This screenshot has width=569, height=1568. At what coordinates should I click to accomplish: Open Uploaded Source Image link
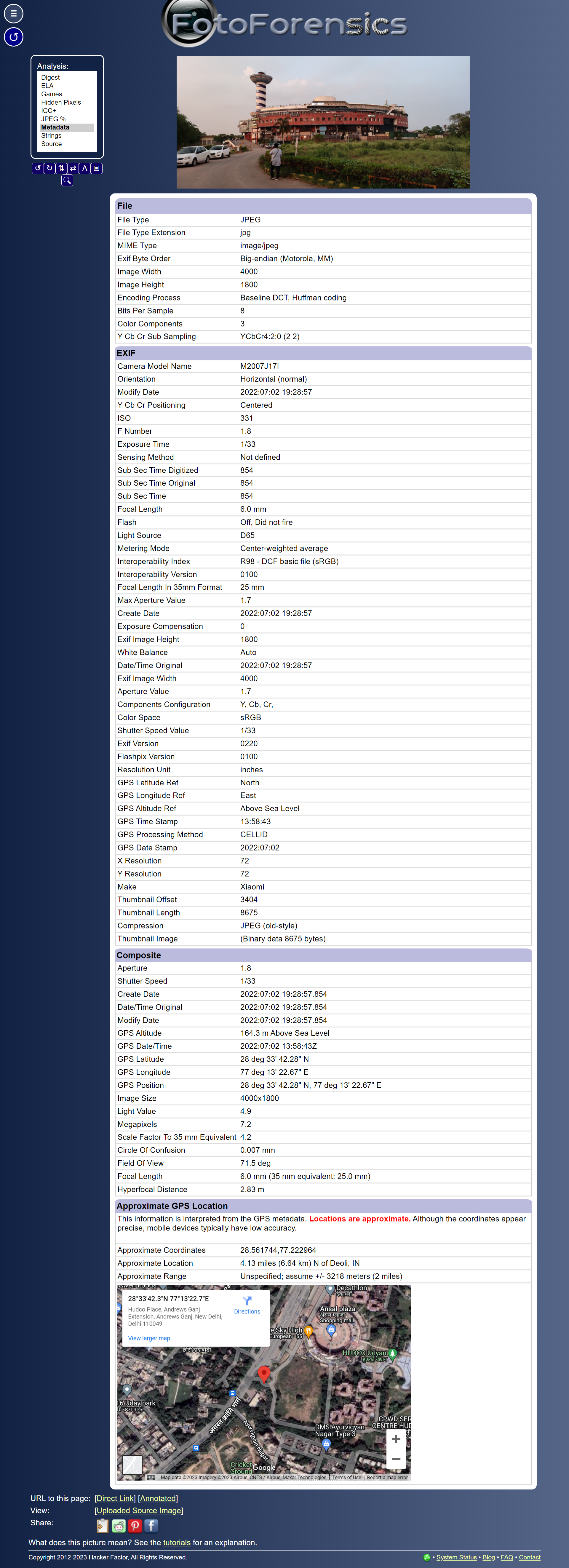tap(138, 1511)
